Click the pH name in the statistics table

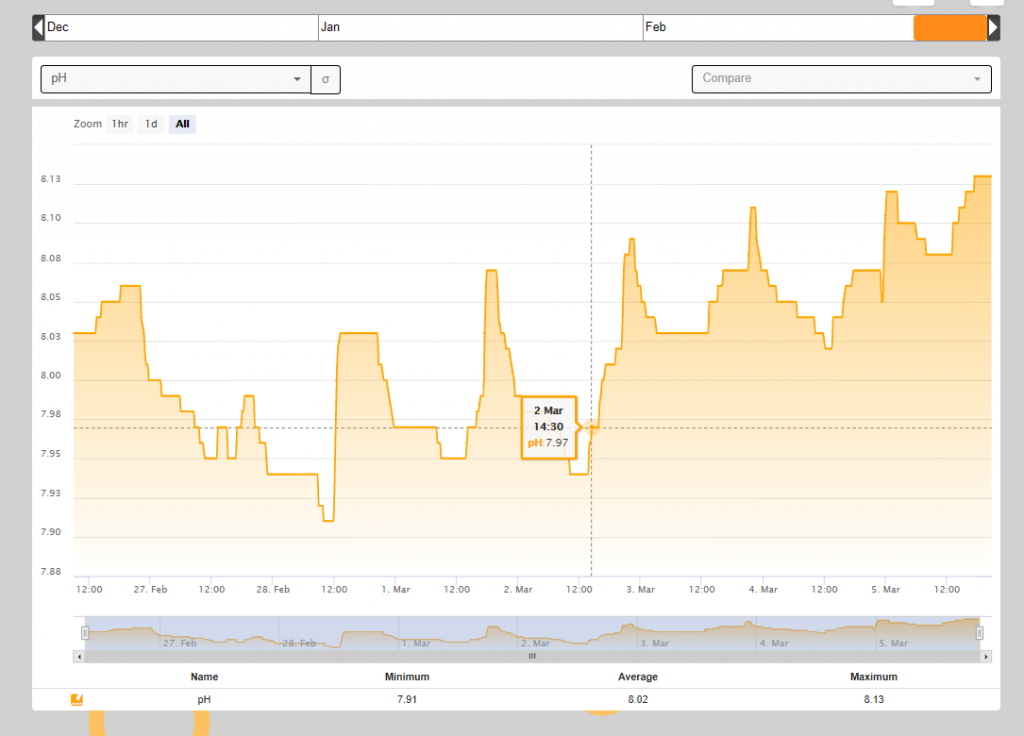tap(204, 700)
